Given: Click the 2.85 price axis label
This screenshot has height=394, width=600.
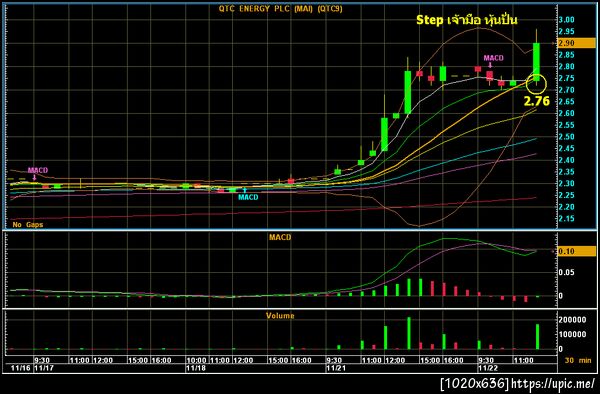Looking at the screenshot, I should [x=566, y=55].
